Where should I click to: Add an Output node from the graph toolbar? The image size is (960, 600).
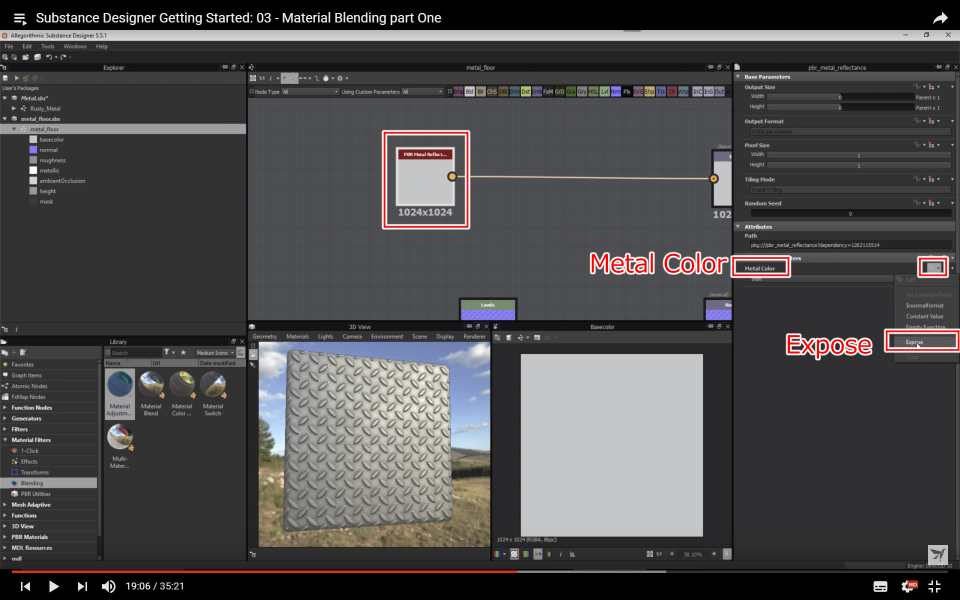click(719, 91)
